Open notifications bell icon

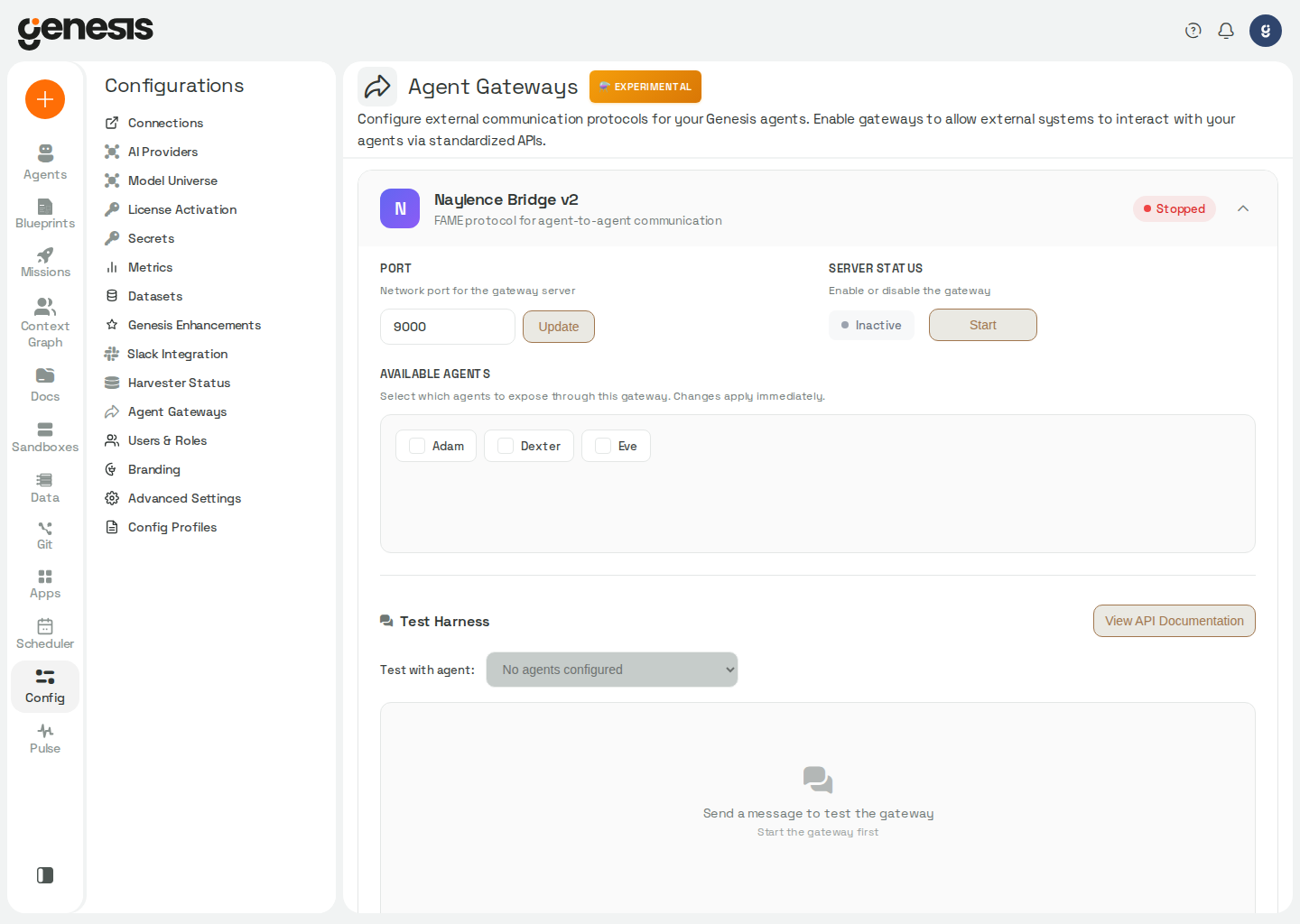click(1226, 31)
